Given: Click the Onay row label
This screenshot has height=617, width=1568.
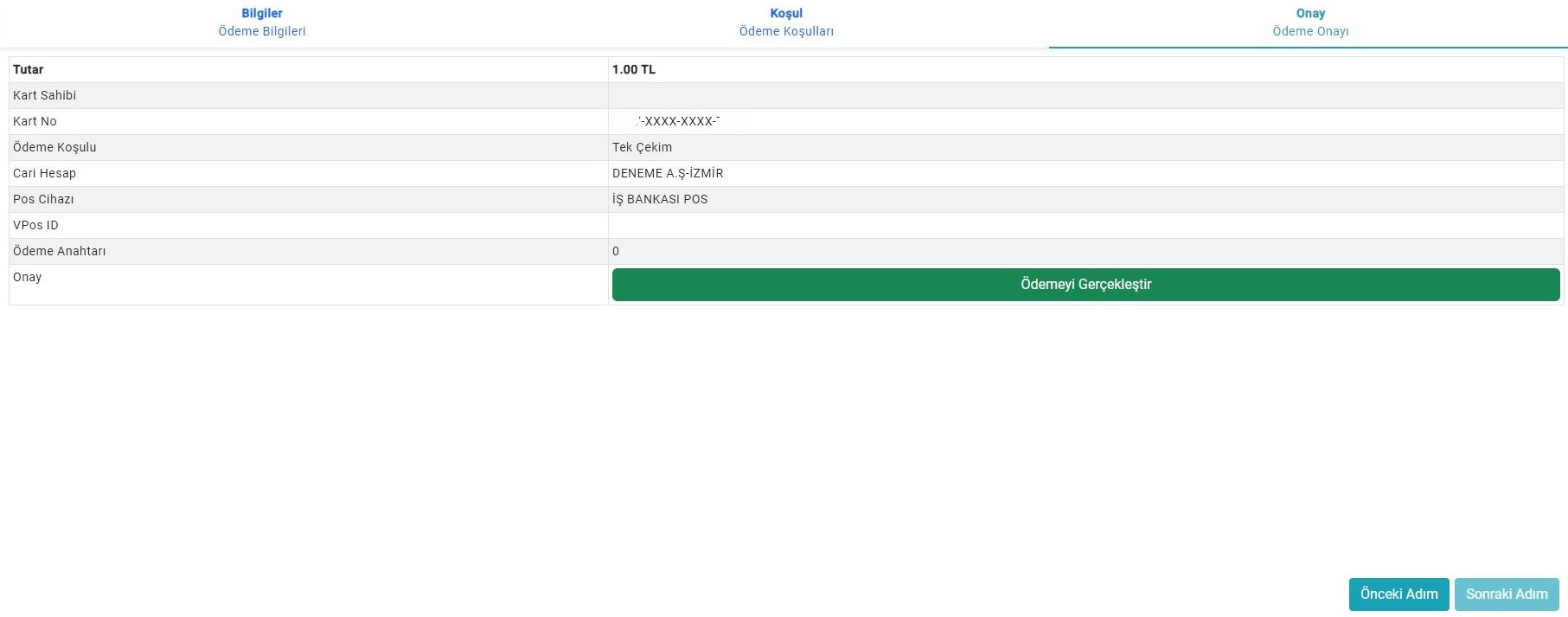Looking at the screenshot, I should pyautogui.click(x=28, y=277).
